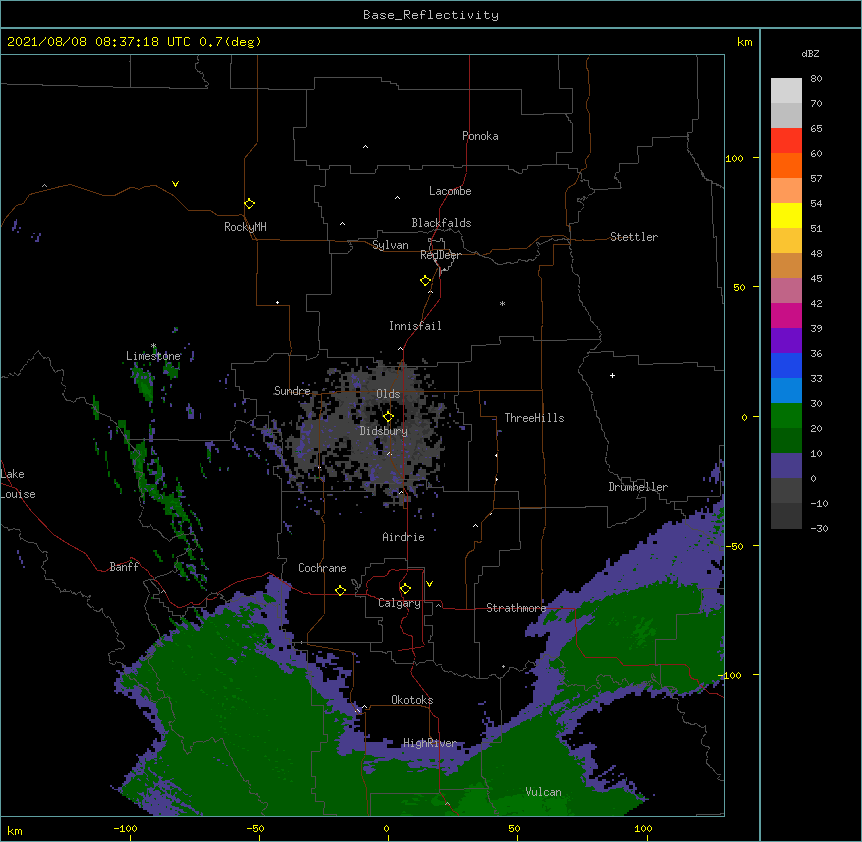Select the Lake Louise label

[x=16, y=484]
